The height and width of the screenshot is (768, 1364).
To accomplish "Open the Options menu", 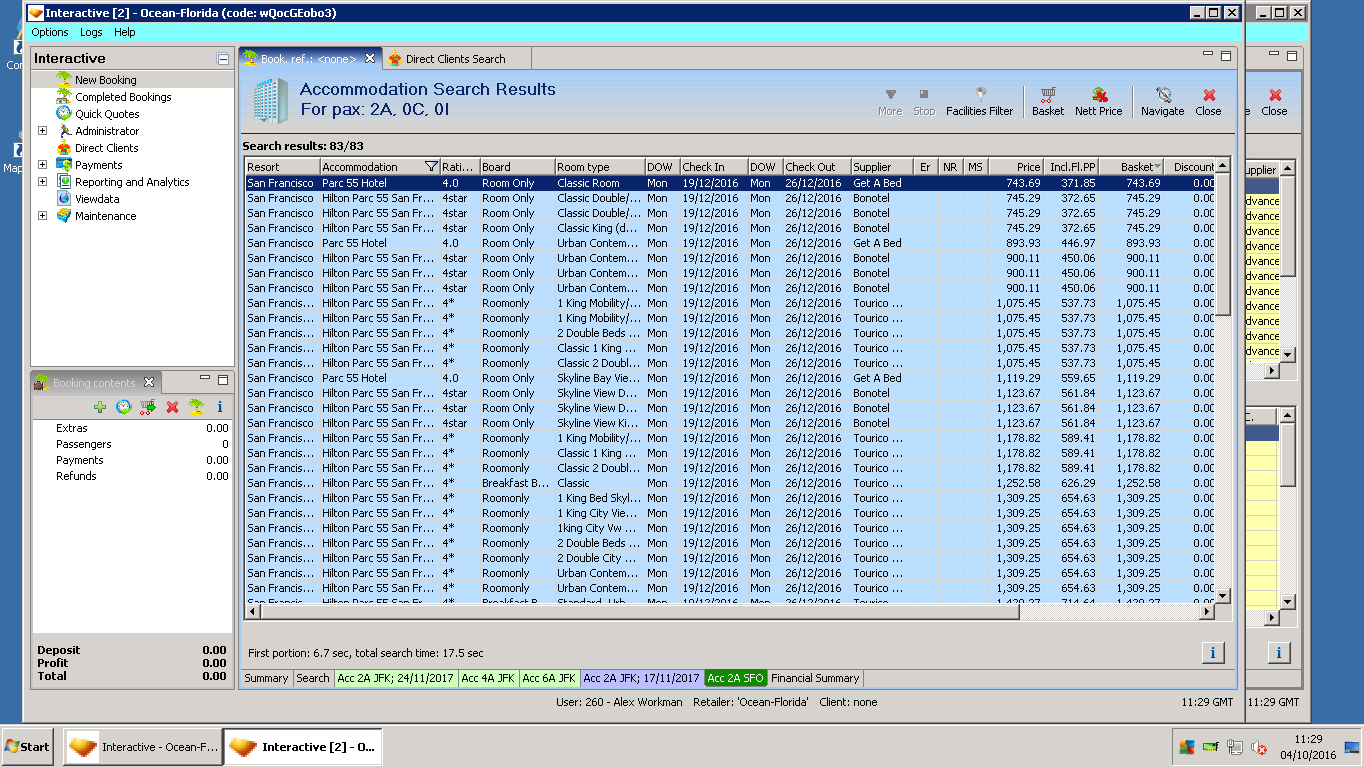I will tap(50, 32).
